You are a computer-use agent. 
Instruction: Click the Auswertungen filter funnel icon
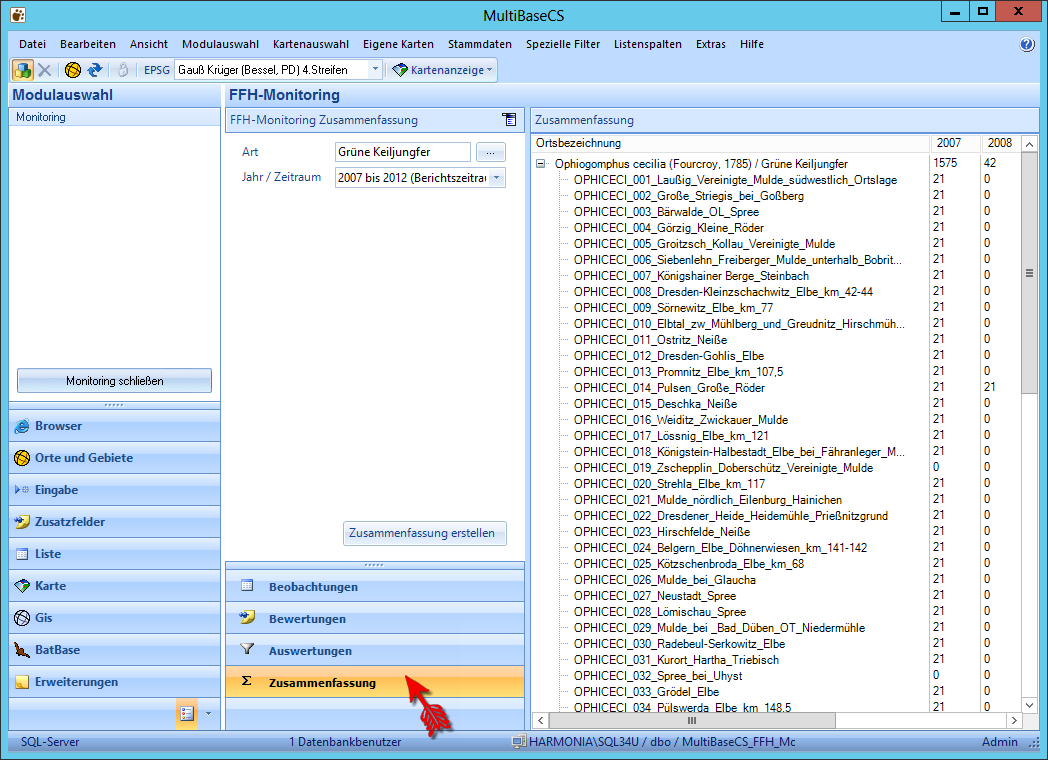[247, 648]
